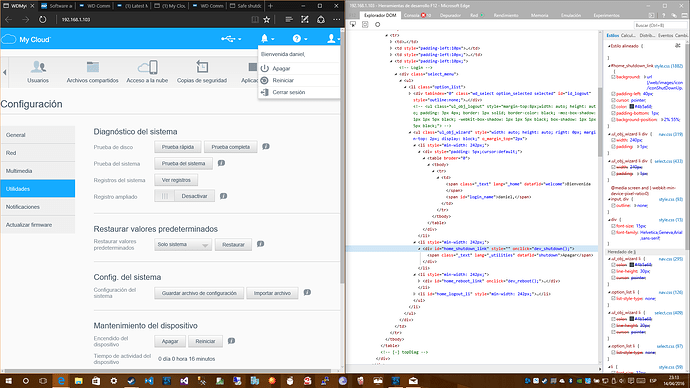Click the My Cloud logo
Image resolution: width=690 pixels, height=388 pixels.
(26, 40)
